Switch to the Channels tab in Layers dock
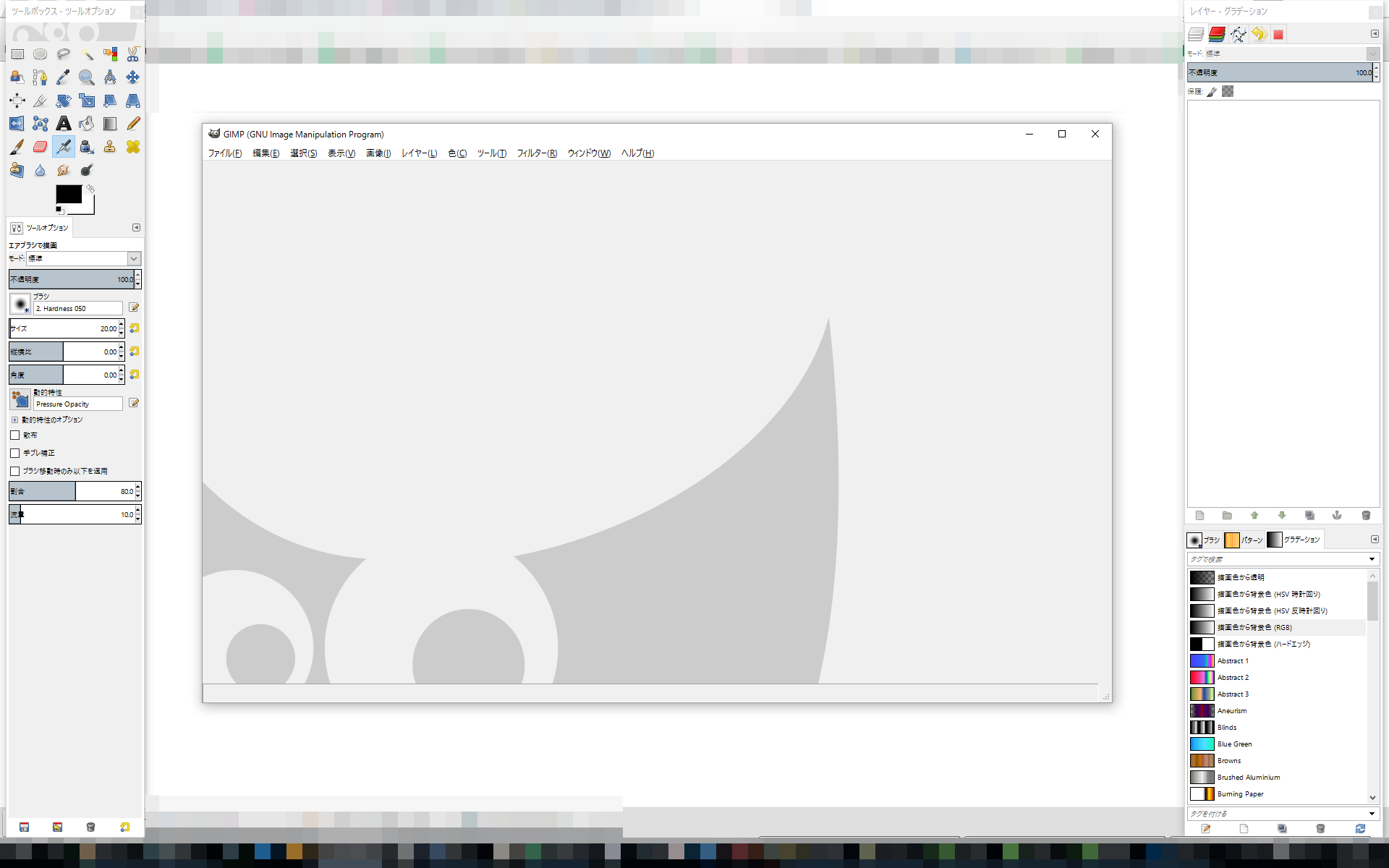This screenshot has width=1389, height=868. pyautogui.click(x=1217, y=34)
